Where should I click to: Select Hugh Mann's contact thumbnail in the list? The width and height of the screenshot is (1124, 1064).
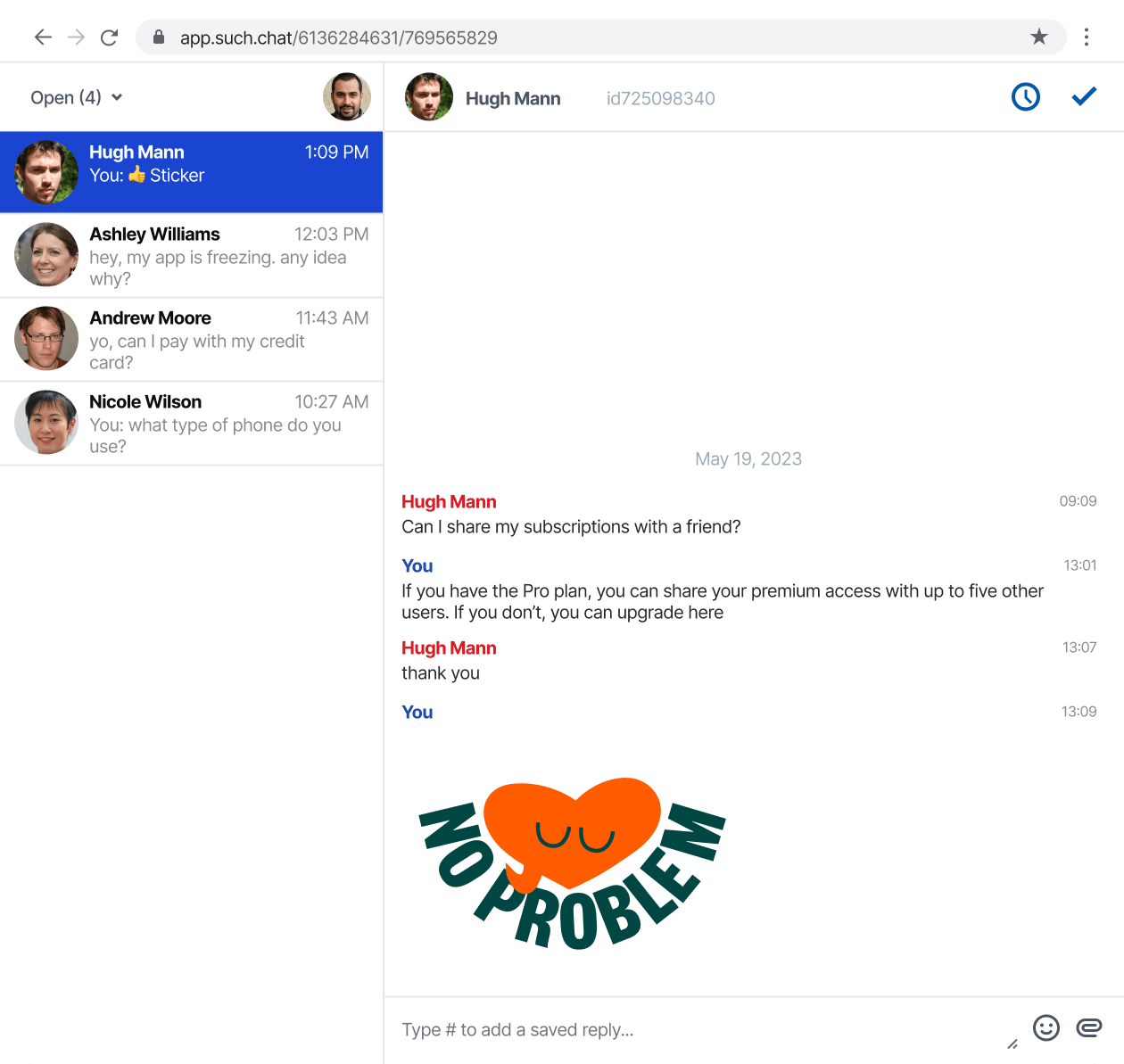[x=45, y=171]
